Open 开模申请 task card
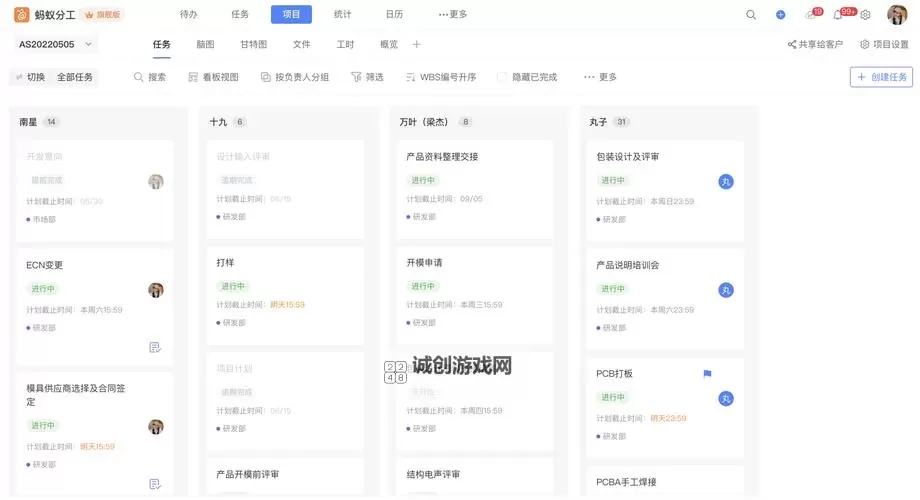The height and width of the screenshot is (500, 920). (475, 296)
